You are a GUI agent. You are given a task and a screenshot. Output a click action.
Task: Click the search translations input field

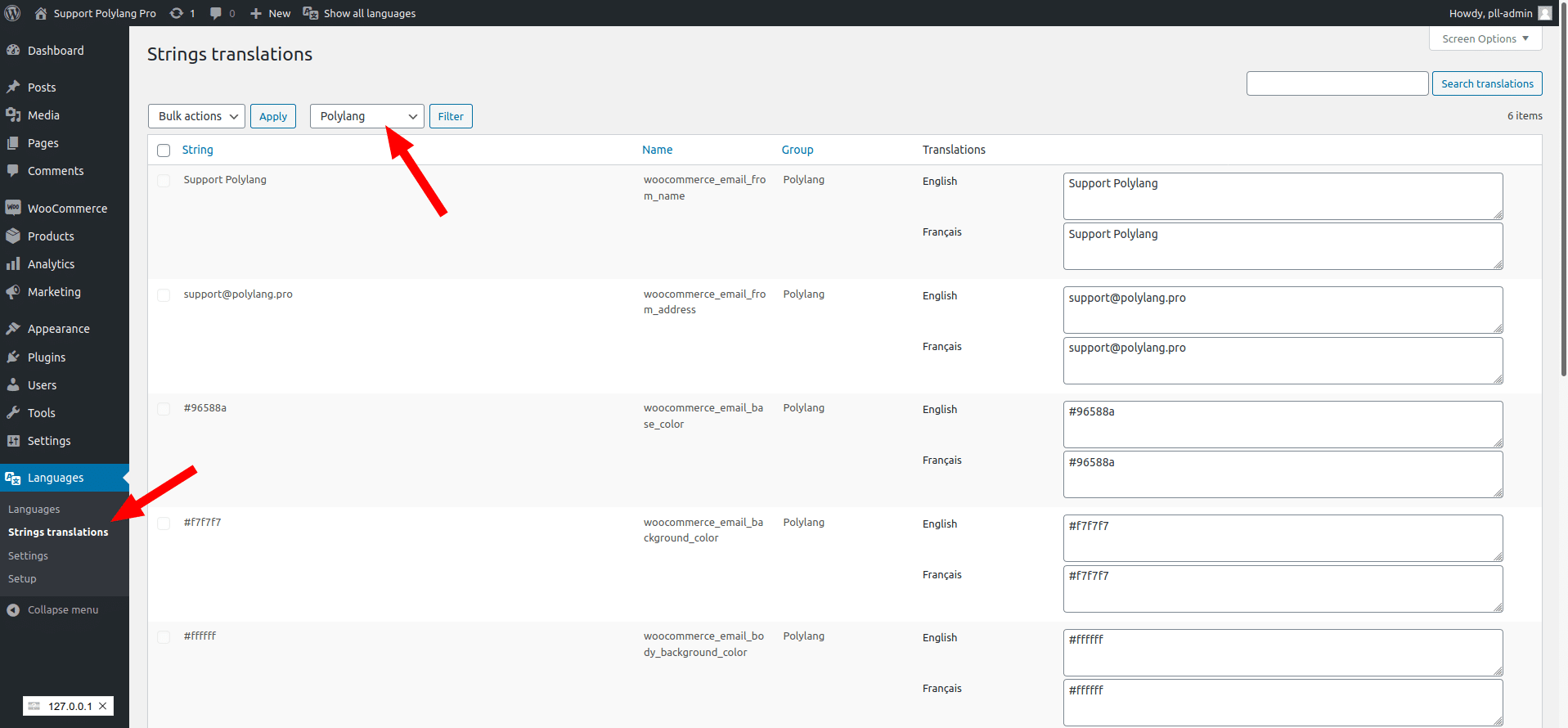pyautogui.click(x=1337, y=83)
